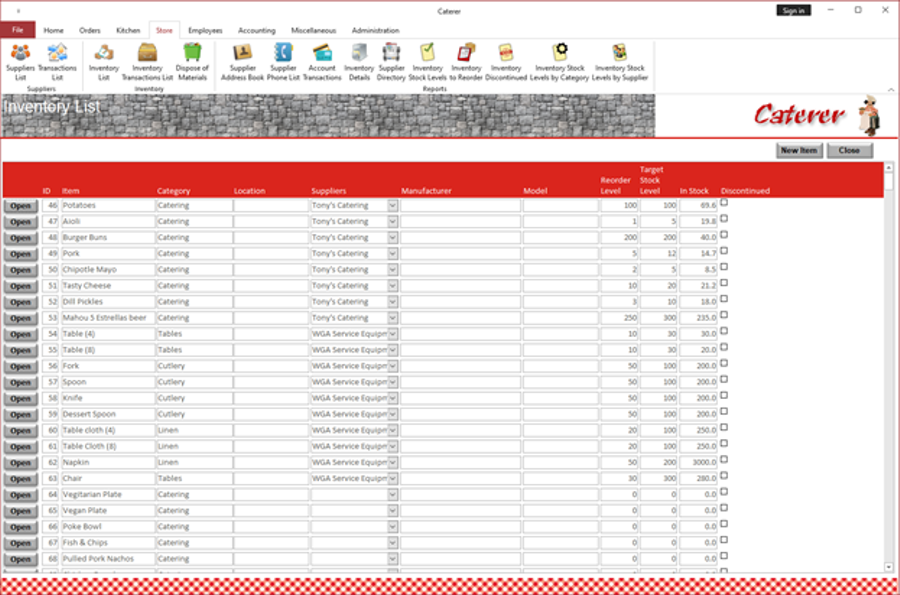900x595 pixels.
Task: Open Suppliers dropdown for Spoon
Action: point(393,382)
